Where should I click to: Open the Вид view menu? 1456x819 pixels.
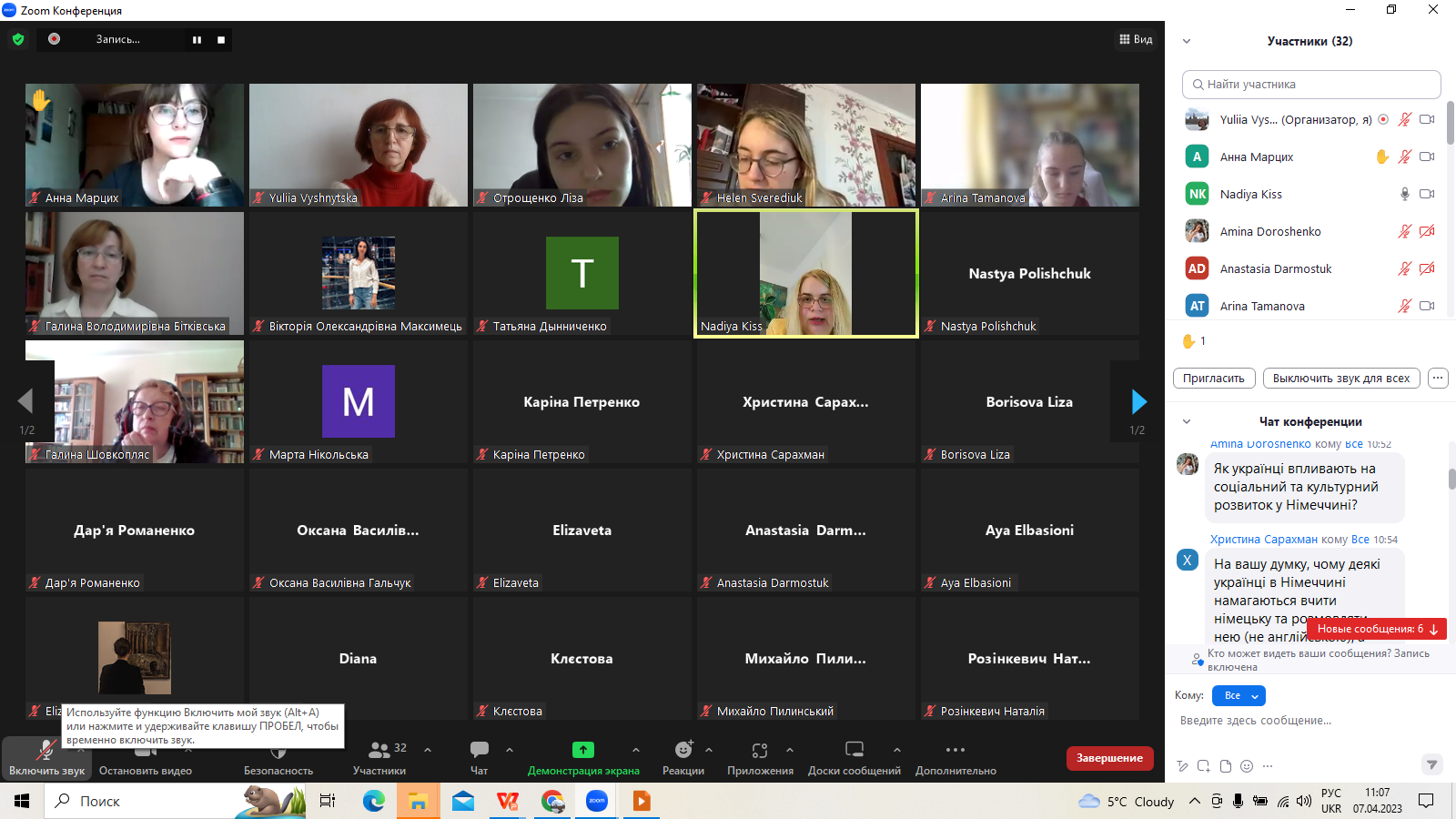click(1136, 39)
